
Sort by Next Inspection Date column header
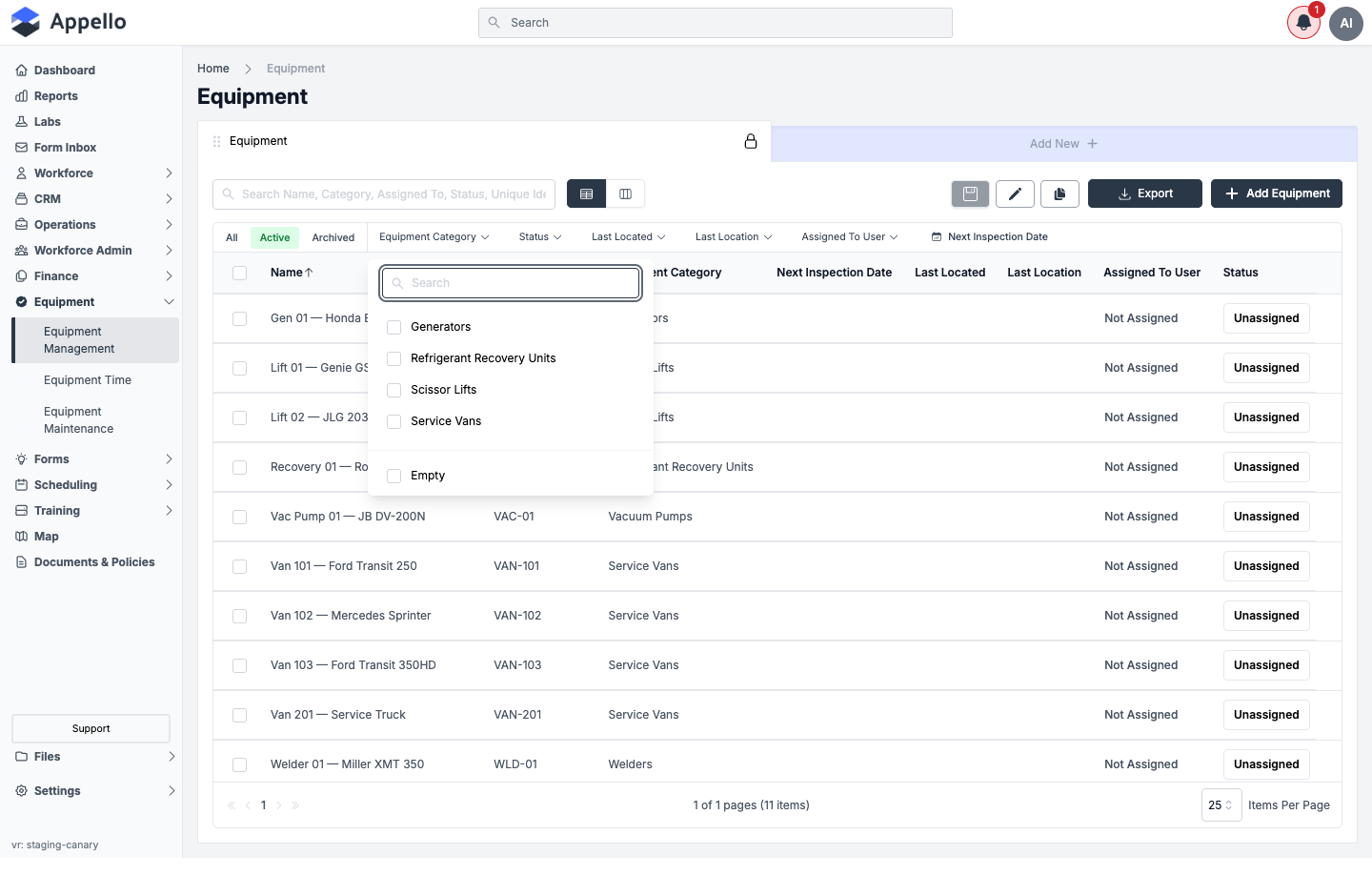835,273
